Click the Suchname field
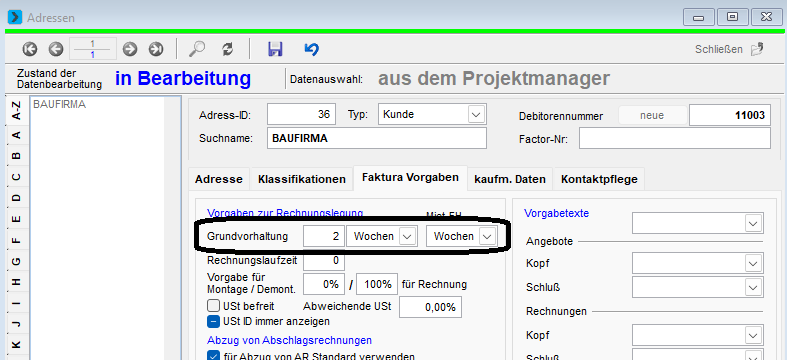The width and height of the screenshot is (787, 360). point(377,138)
